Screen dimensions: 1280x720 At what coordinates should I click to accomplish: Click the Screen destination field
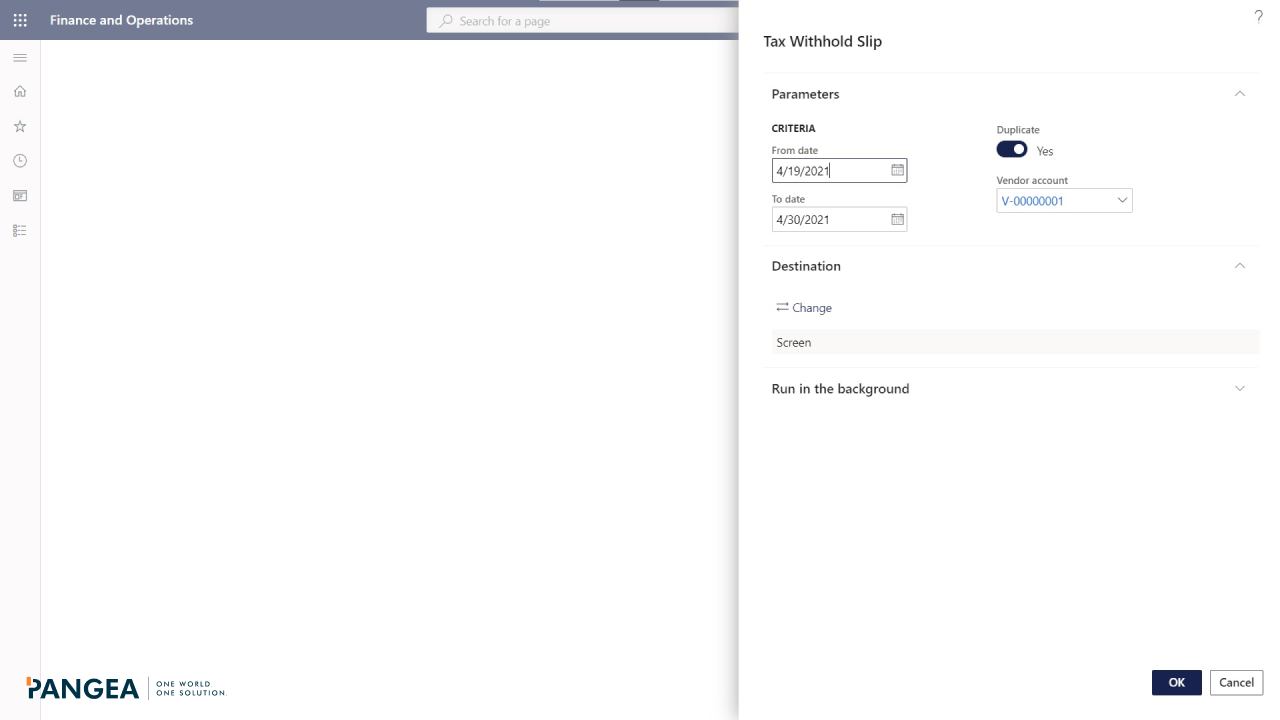(x=1015, y=342)
